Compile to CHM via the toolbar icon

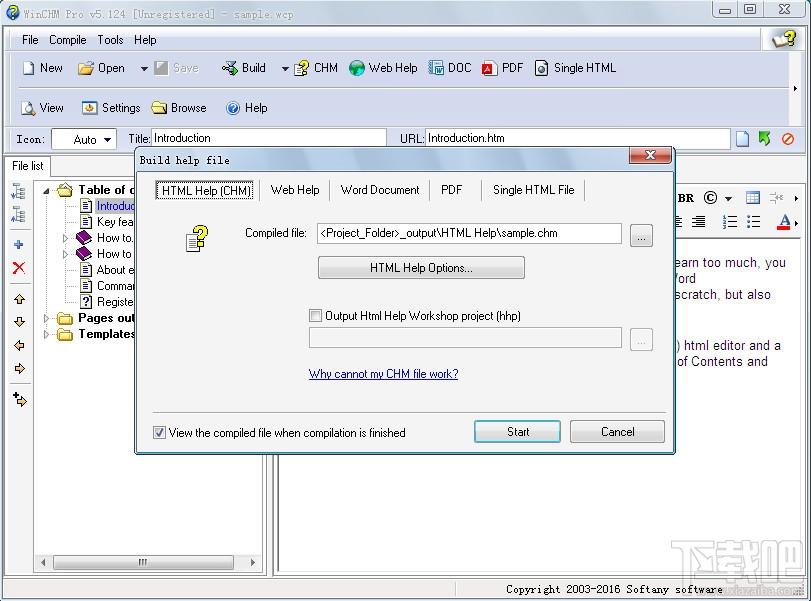coord(302,68)
